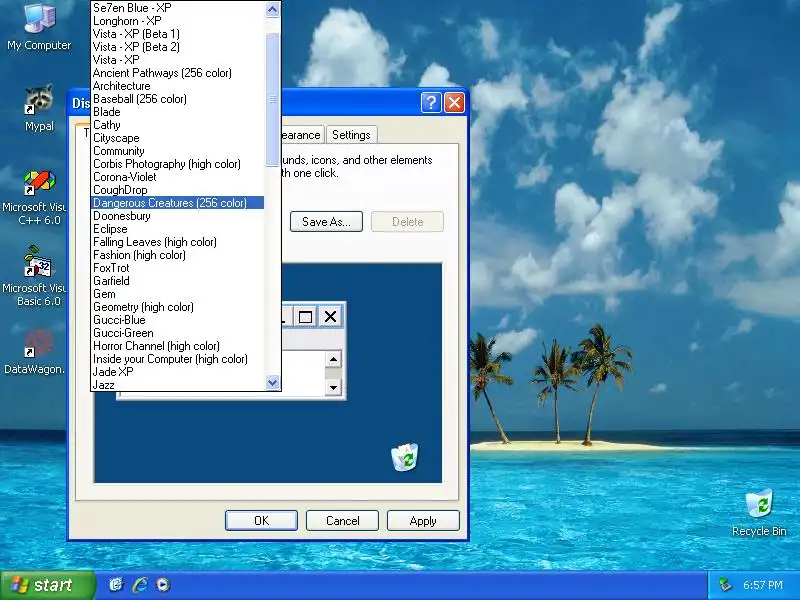Click the Start button
Image resolution: width=800 pixels, height=600 pixels.
pos(47,585)
